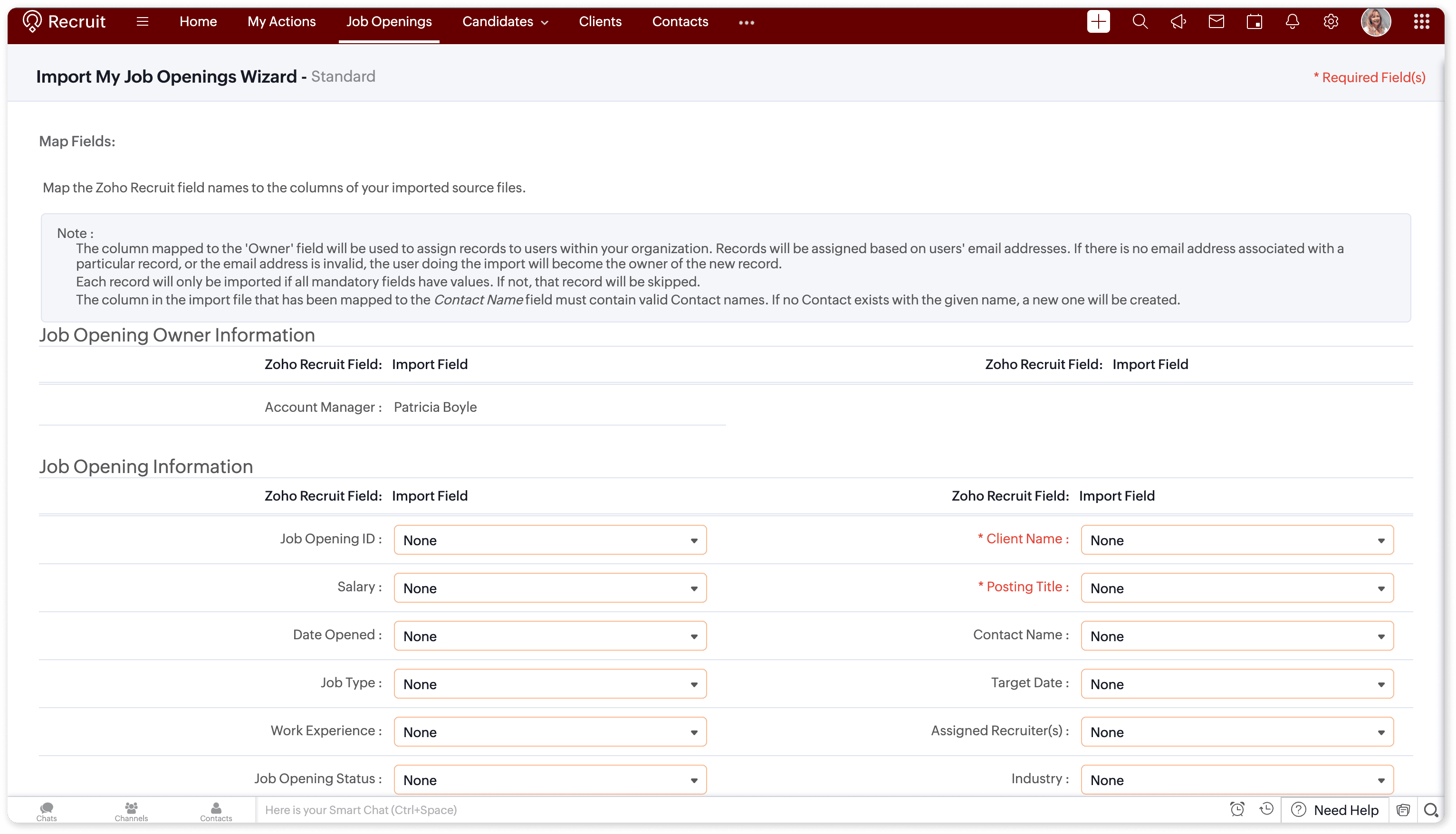Click the megaphone announcements icon
This screenshot has width=1456, height=834.
point(1178,22)
